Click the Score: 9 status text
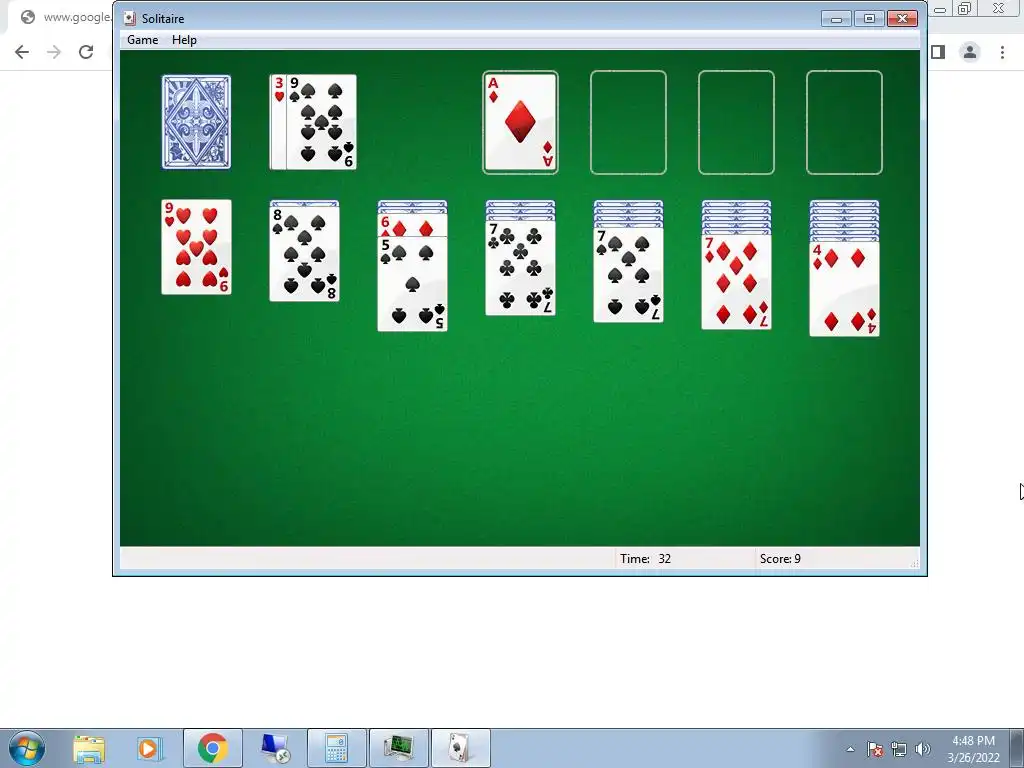The width and height of the screenshot is (1024, 768). (x=780, y=559)
